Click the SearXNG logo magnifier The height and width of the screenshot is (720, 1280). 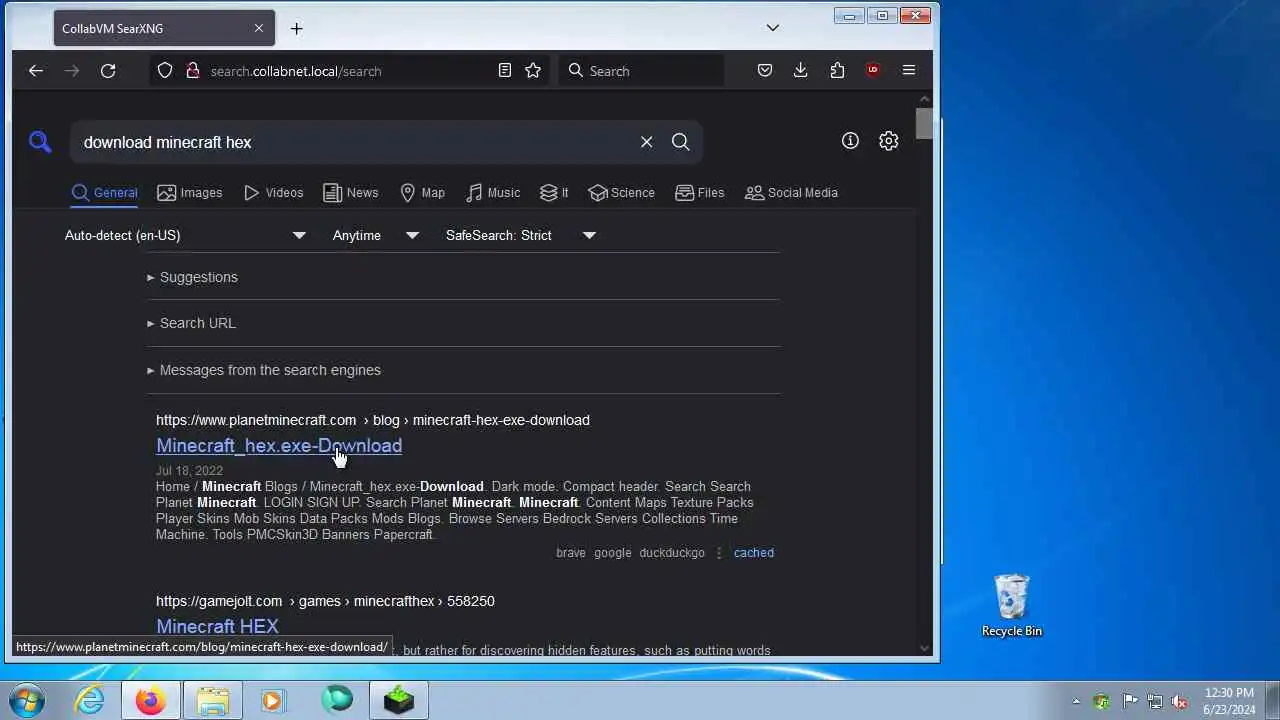coord(40,142)
